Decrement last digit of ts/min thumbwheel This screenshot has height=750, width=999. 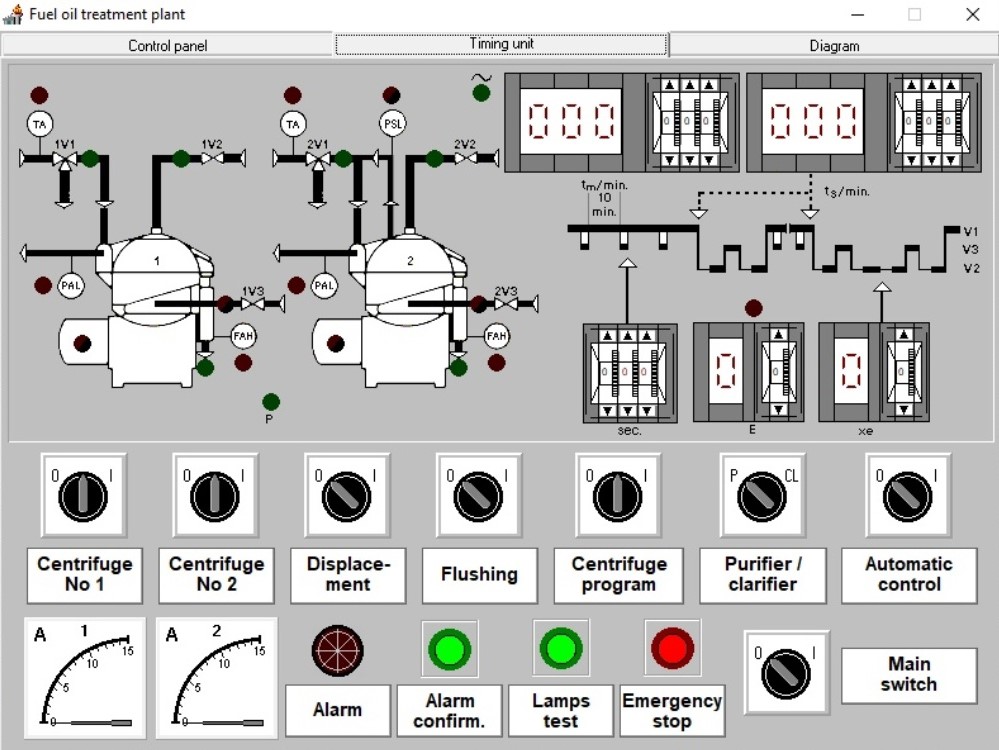click(x=951, y=160)
